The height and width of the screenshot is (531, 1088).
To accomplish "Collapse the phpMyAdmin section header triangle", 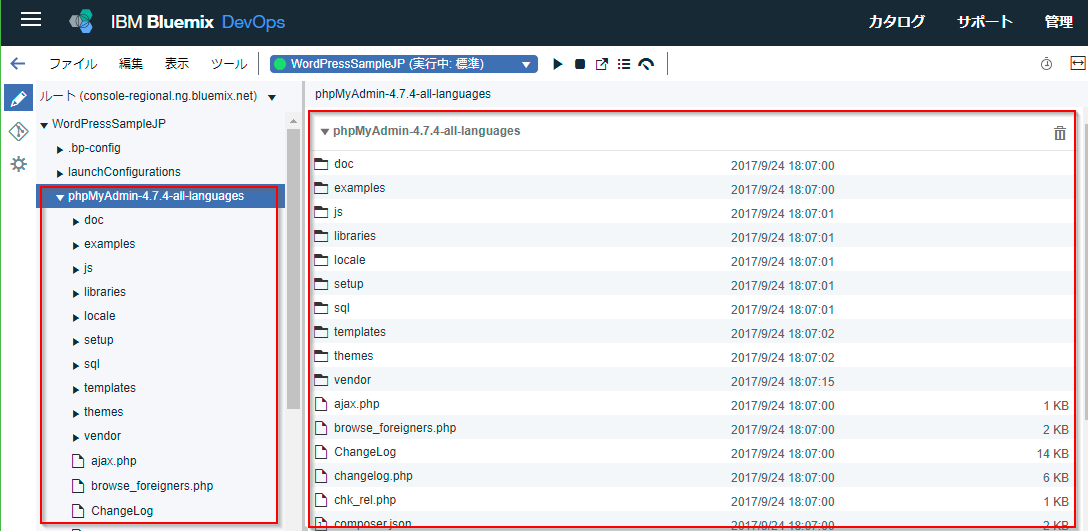I will coord(324,131).
